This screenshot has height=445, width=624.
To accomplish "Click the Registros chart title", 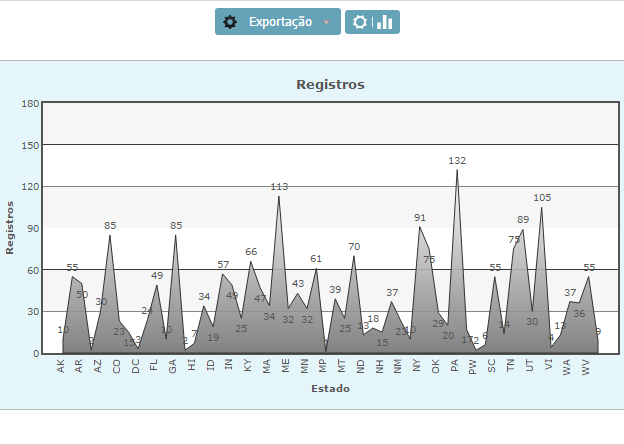I will point(330,84).
